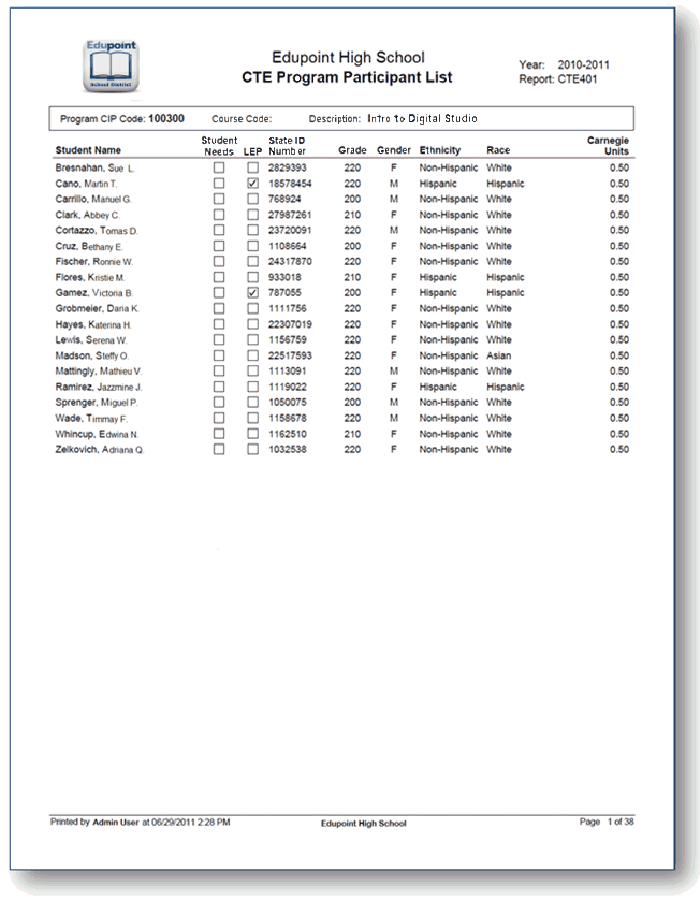Screen dimensions: 700x901
Task: Check Student Needs box for Gamez, Victoria B.
Action: pyautogui.click(x=218, y=292)
